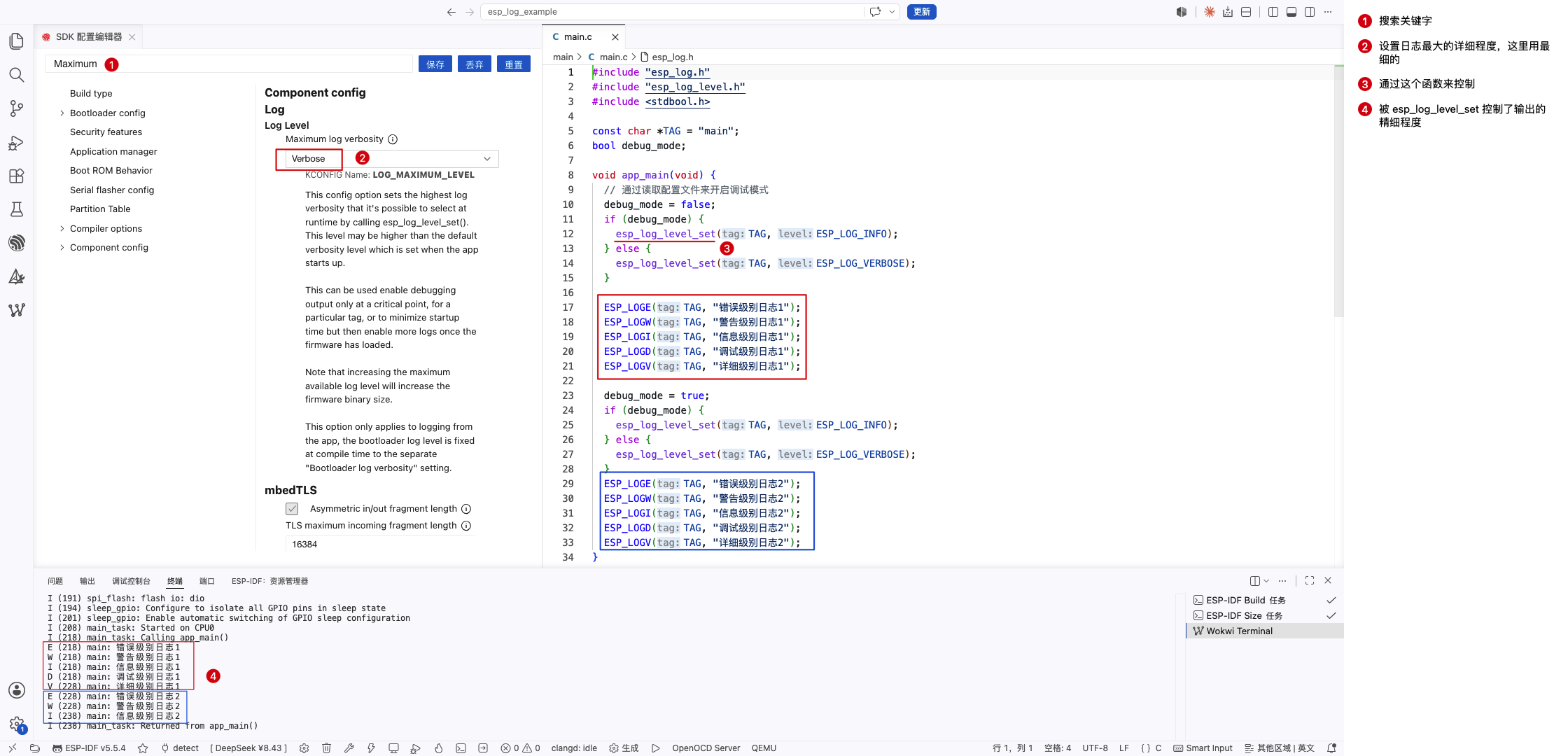The image size is (1568, 756).
Task: Open the Search view in activity bar
Action: pos(17,75)
